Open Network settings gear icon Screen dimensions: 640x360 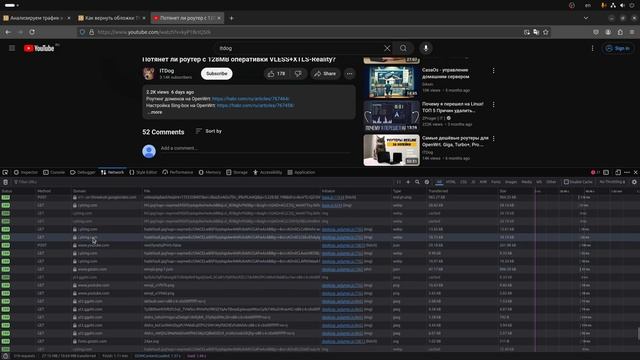(x=634, y=182)
